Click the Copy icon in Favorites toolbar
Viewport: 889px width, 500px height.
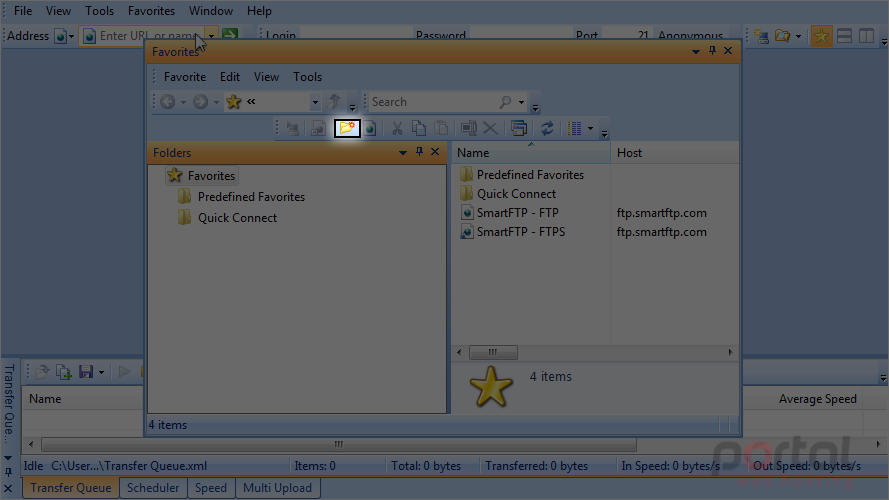point(419,129)
